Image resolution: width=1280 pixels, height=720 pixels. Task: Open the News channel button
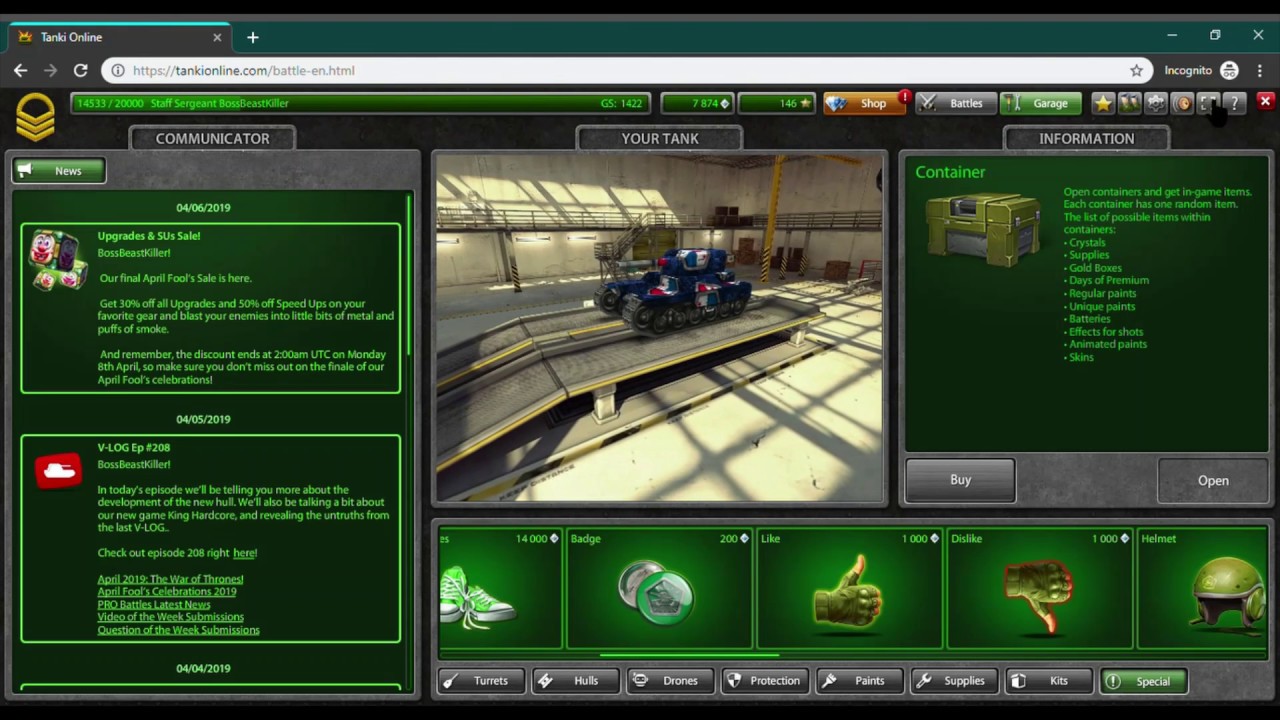59,171
